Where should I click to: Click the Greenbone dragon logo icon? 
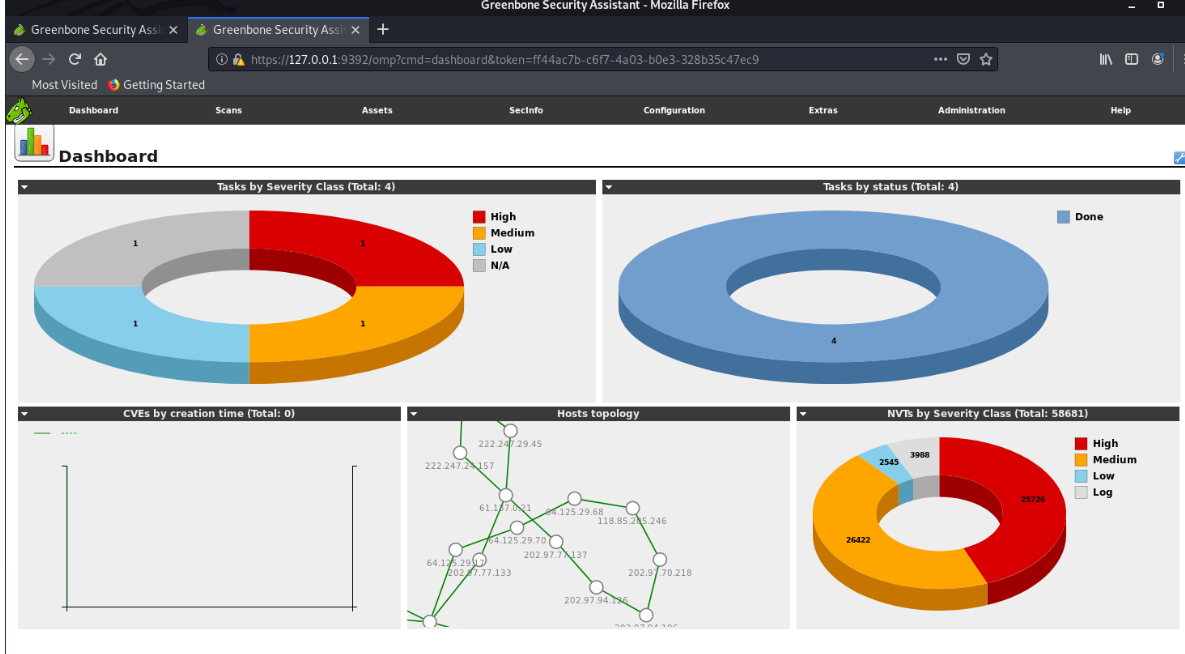click(19, 110)
